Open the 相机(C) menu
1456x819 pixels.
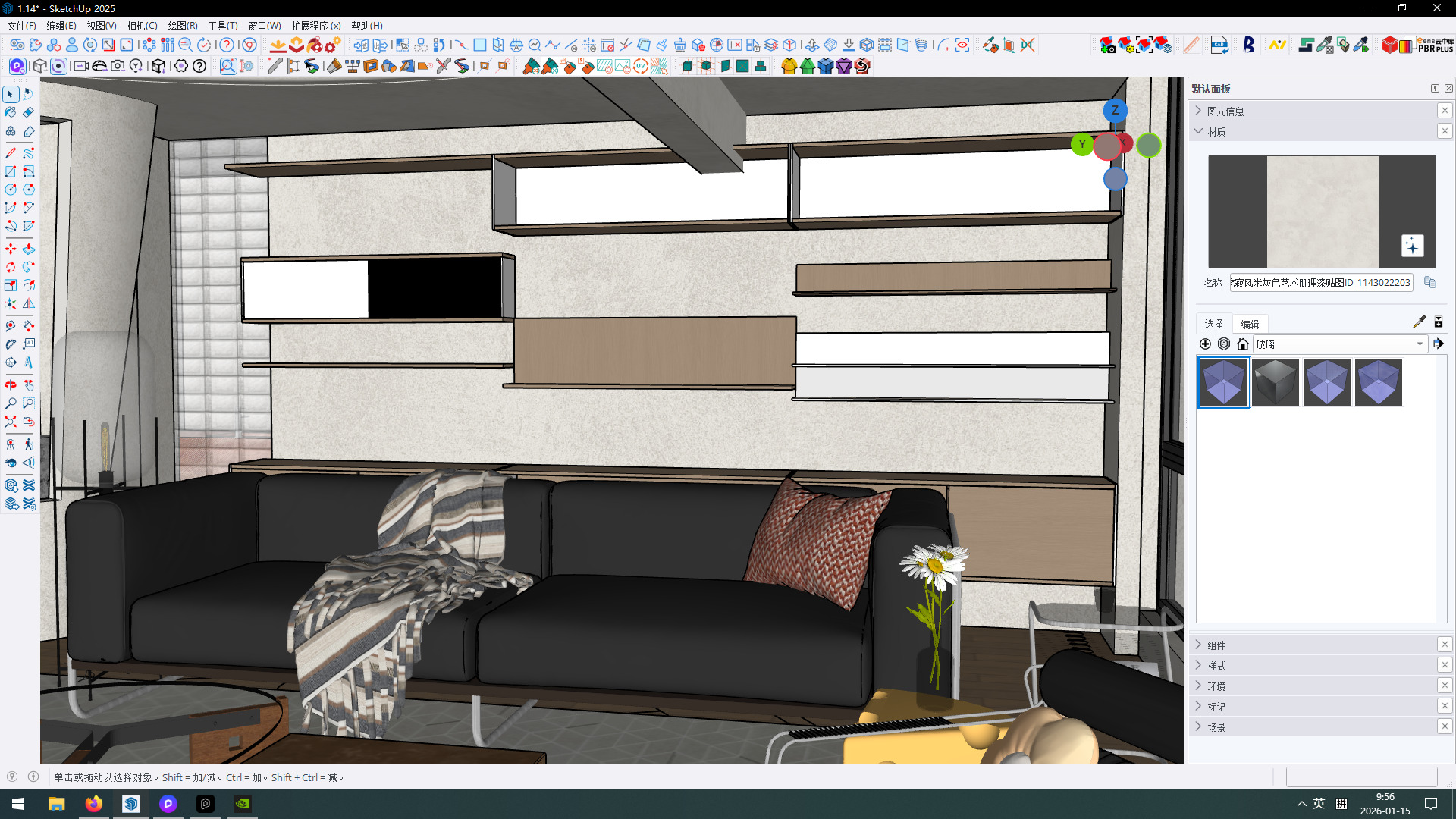142,26
